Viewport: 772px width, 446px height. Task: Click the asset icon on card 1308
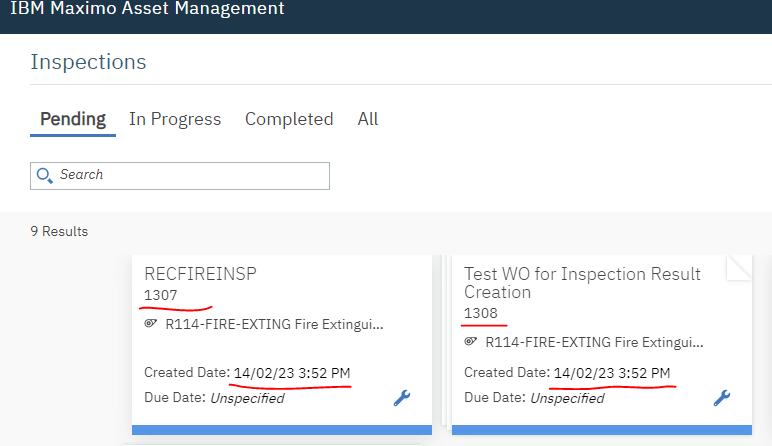471,342
